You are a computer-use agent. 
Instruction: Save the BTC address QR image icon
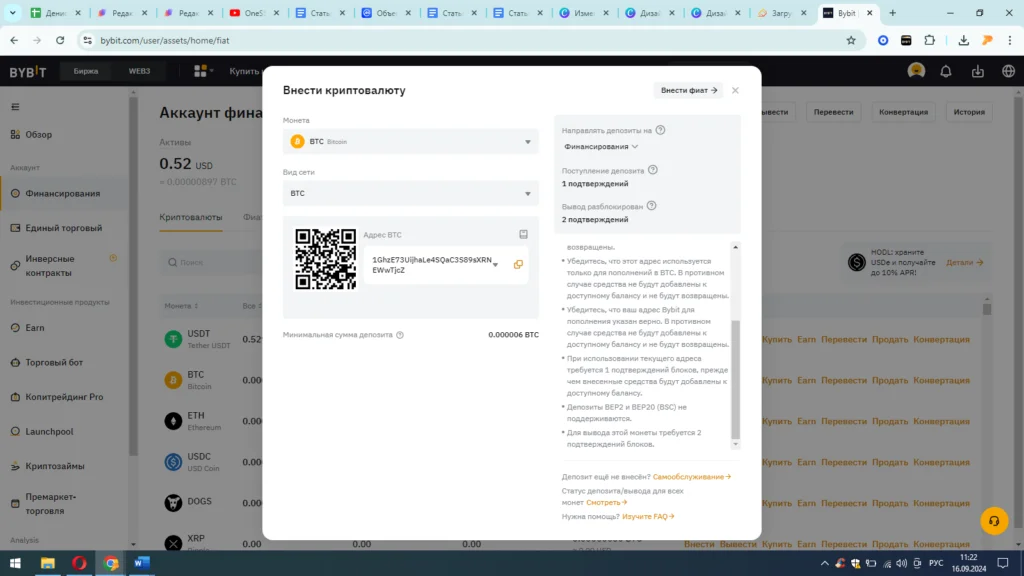[x=523, y=234]
